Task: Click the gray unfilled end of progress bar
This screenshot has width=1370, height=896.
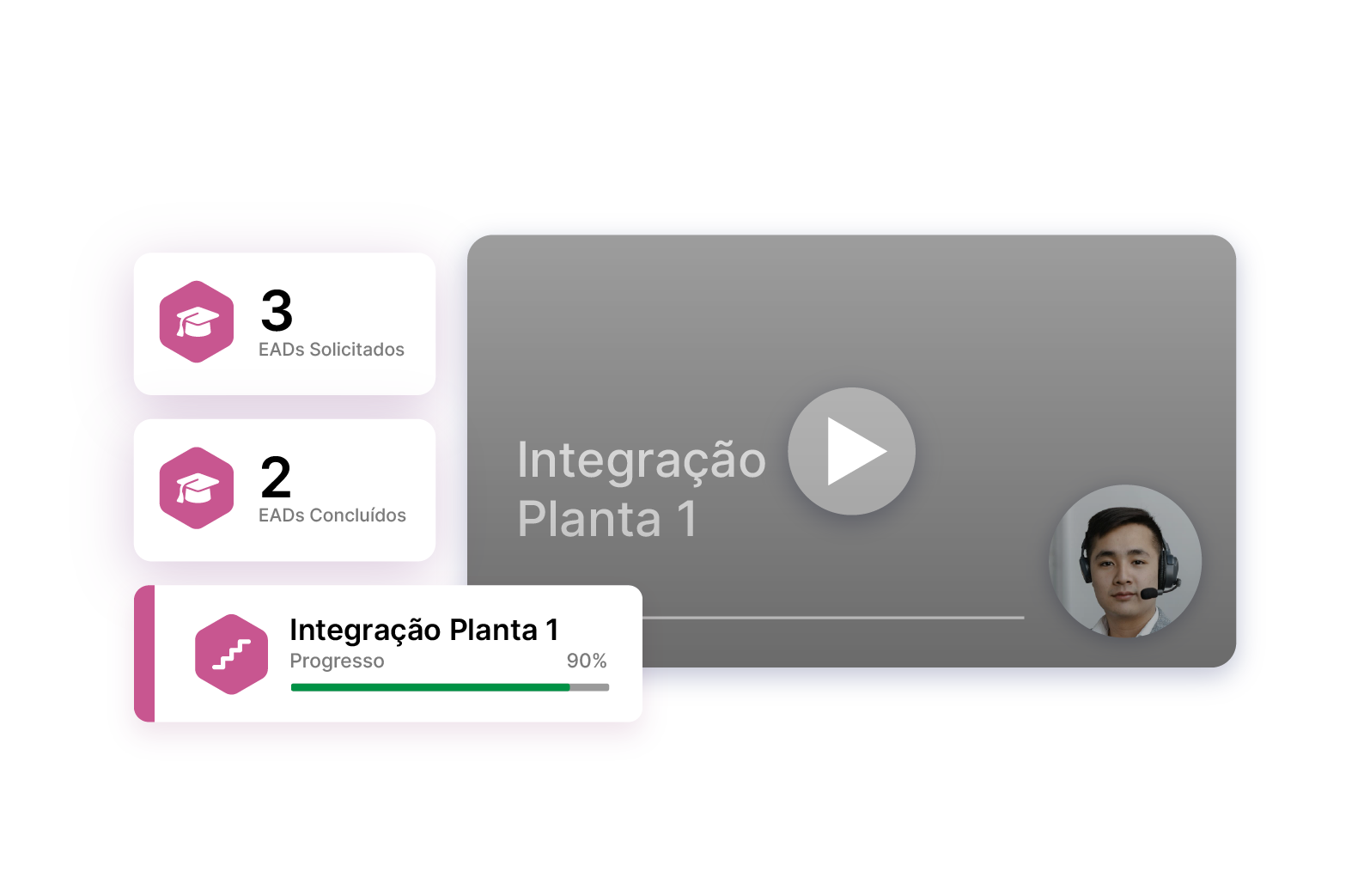Action: tap(590, 687)
